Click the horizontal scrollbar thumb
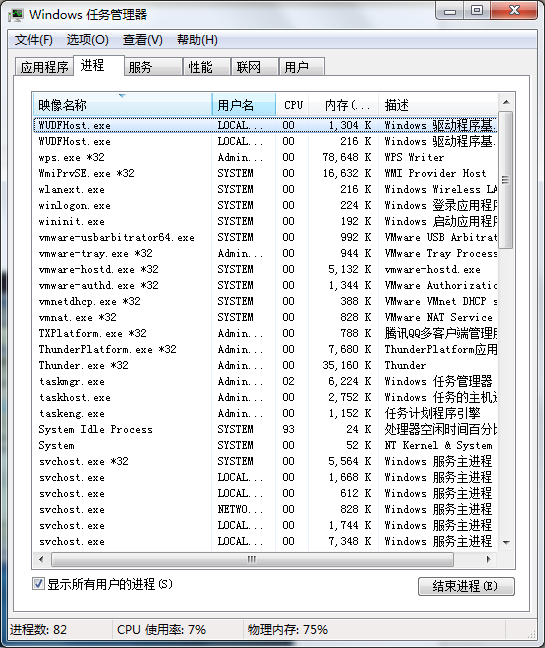 [x=252, y=560]
